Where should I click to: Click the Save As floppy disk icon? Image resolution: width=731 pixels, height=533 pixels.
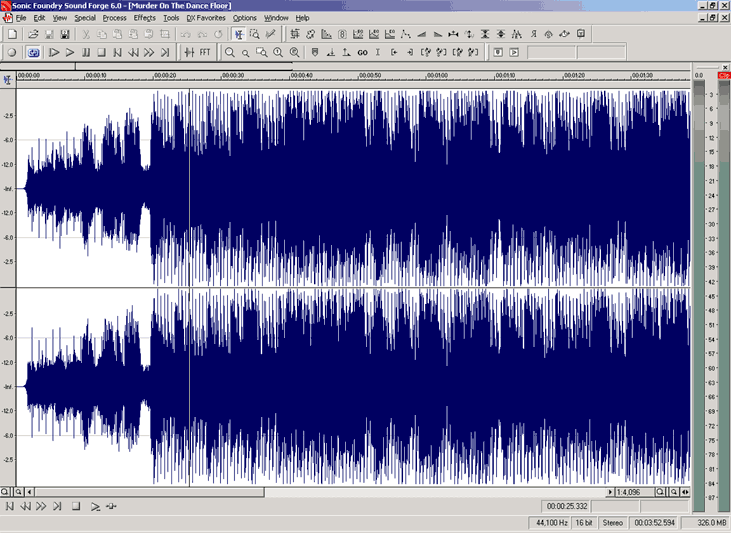click(x=65, y=34)
